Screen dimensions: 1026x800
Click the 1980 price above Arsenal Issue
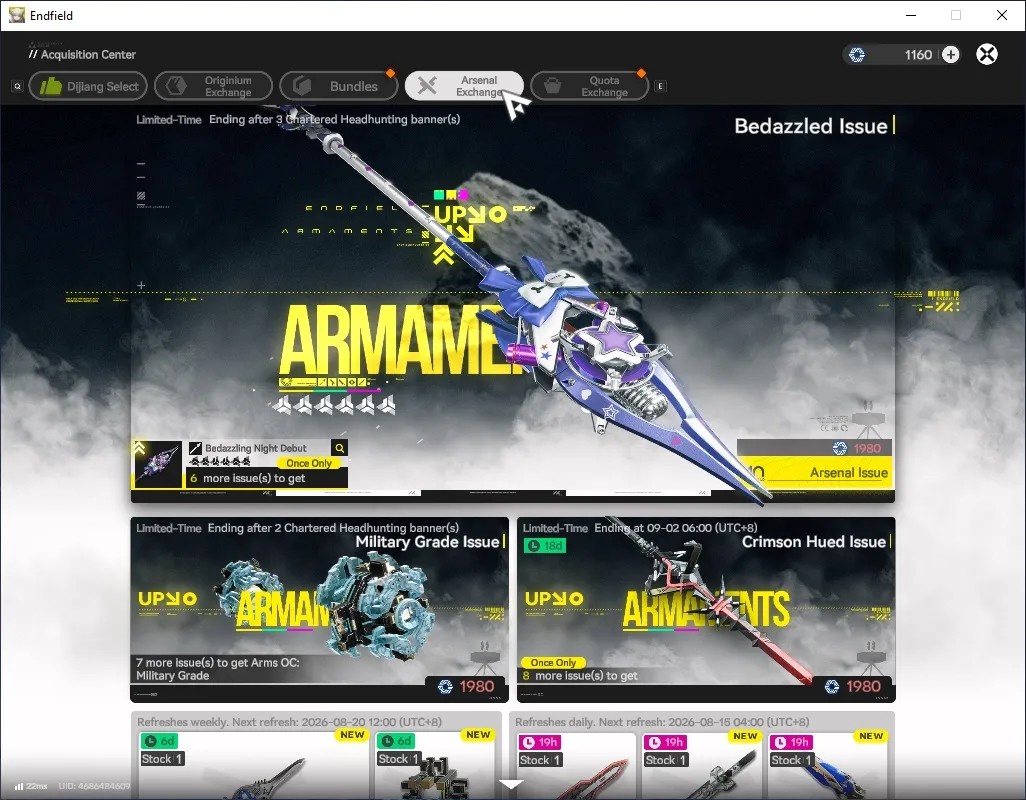click(866, 448)
